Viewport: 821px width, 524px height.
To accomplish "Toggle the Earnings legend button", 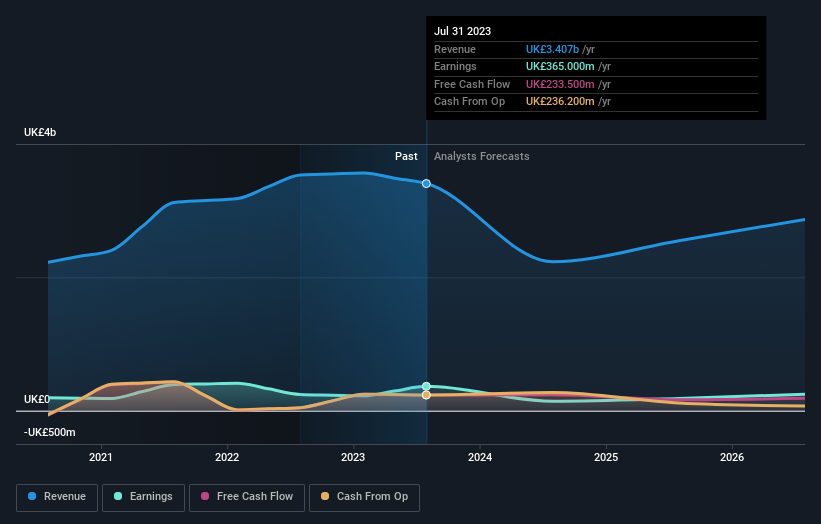I will 143,497.
